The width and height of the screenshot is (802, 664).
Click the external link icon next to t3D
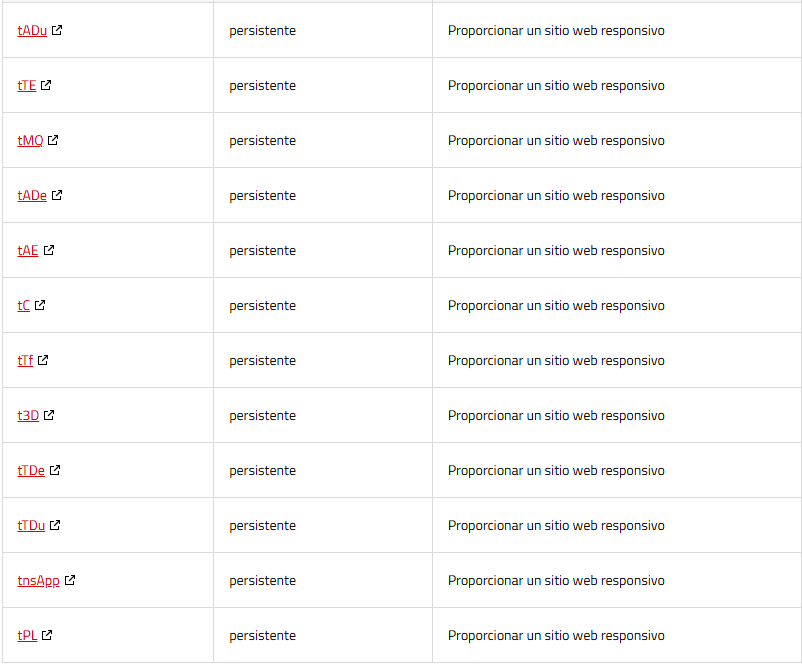[x=49, y=415]
